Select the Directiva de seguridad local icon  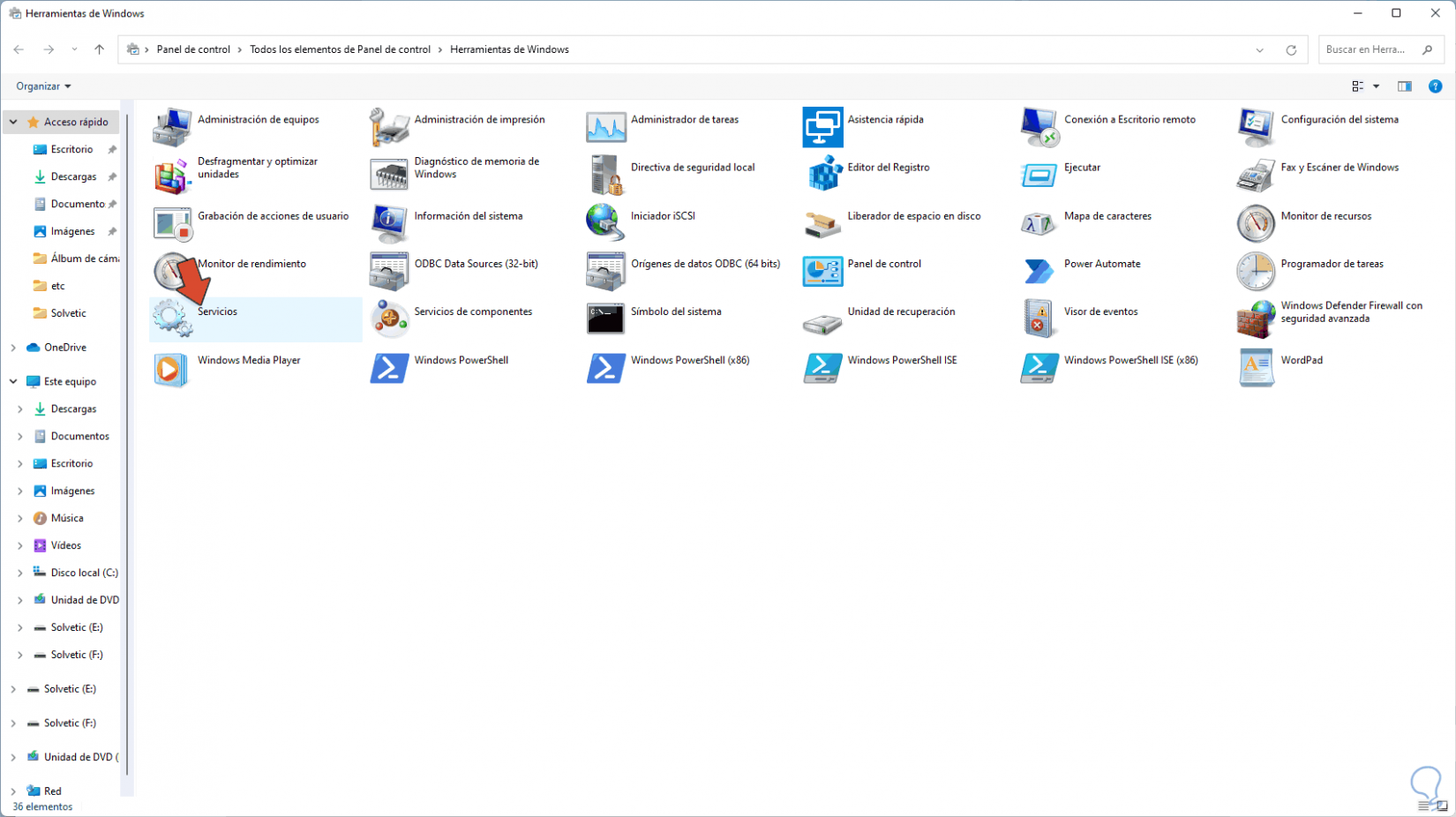coord(605,175)
